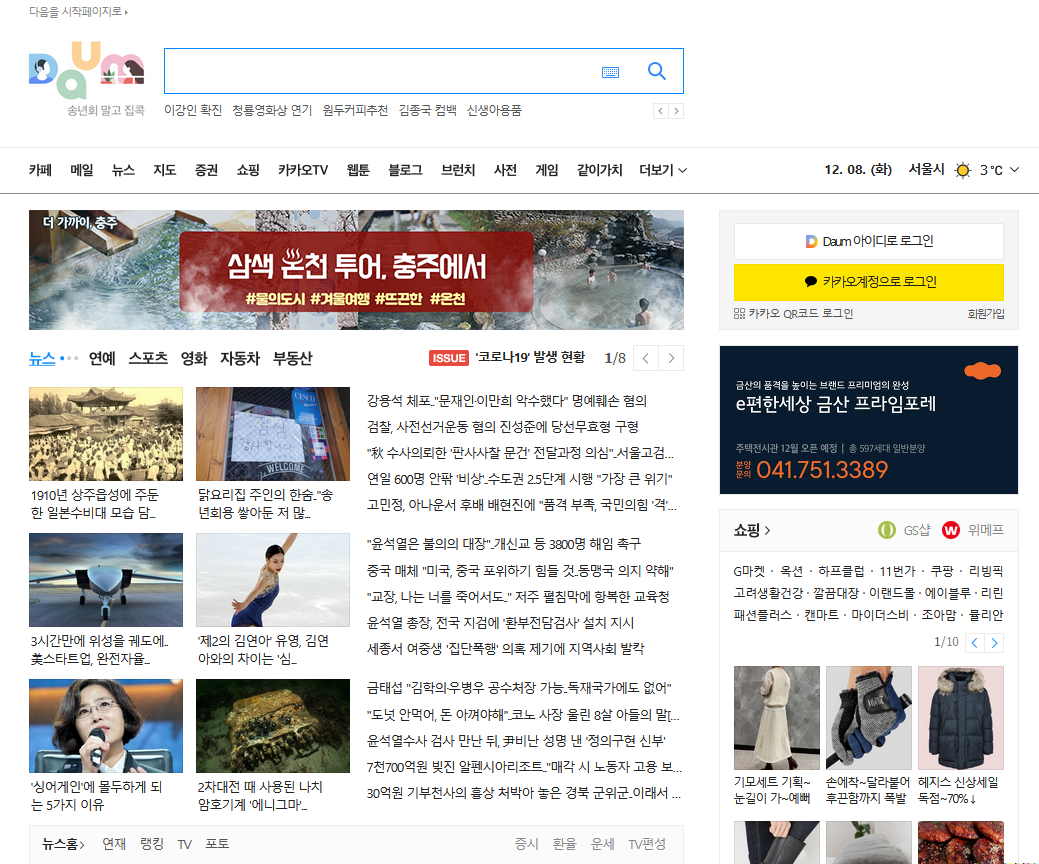The image size is (1039, 864).
Task: Open the 충주 hot spring tour banner
Action: [x=356, y=270]
